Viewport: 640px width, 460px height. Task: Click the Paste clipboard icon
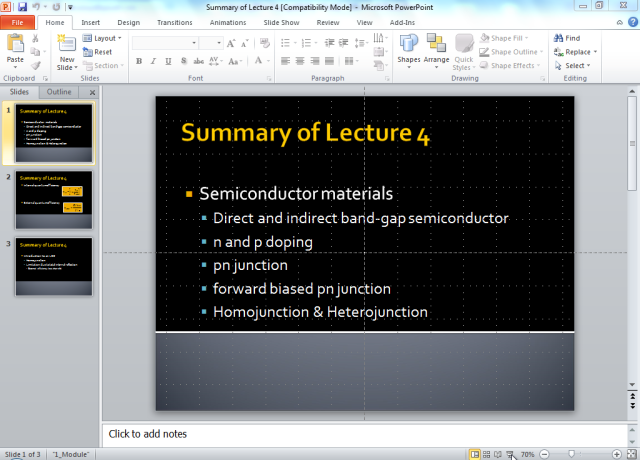pos(15,43)
